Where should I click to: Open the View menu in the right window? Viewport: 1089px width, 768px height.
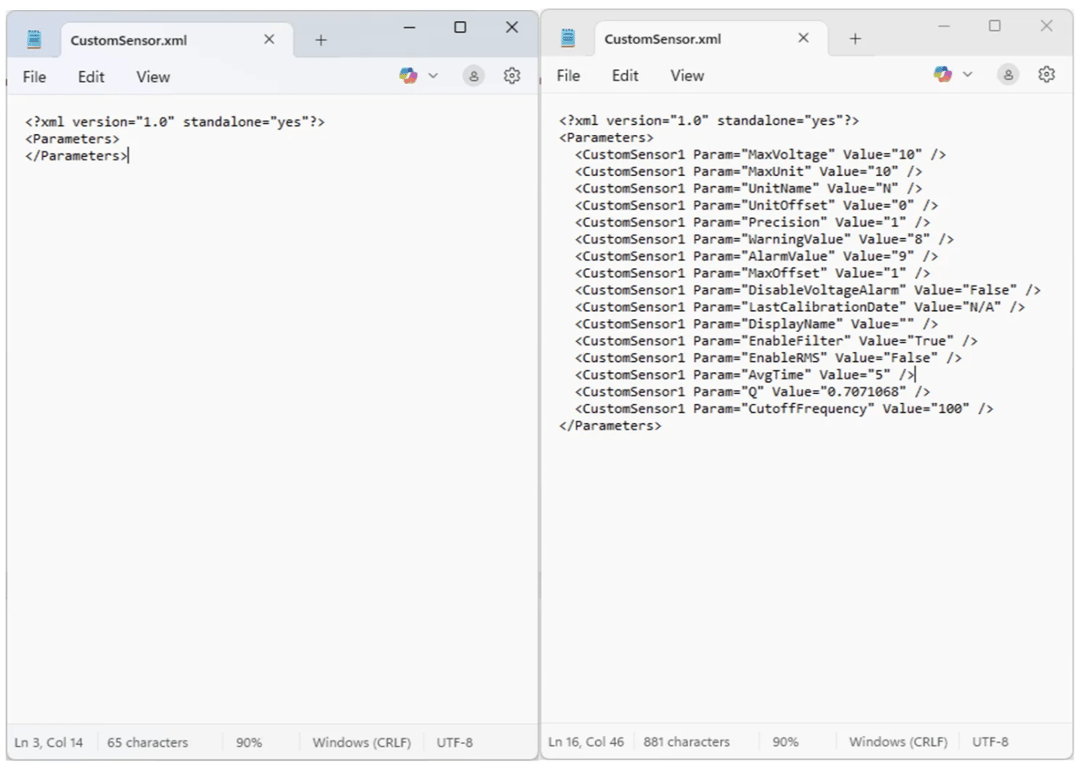687,75
